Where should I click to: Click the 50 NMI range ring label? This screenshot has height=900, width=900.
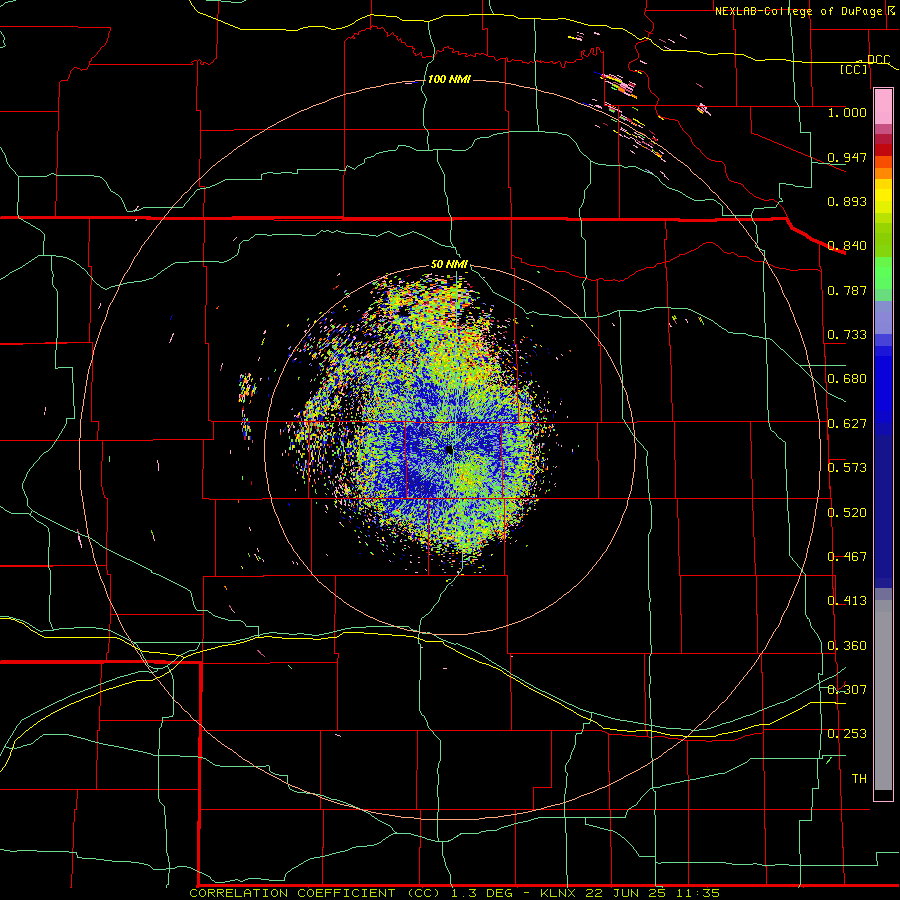[449, 265]
